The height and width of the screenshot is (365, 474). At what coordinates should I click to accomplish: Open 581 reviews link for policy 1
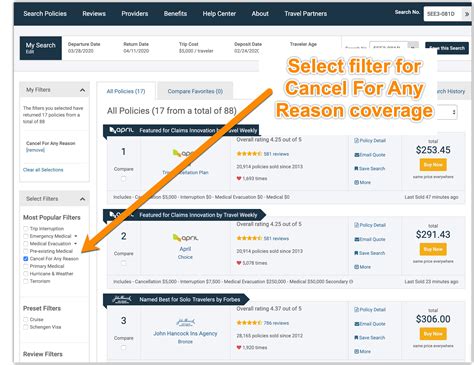click(x=276, y=154)
